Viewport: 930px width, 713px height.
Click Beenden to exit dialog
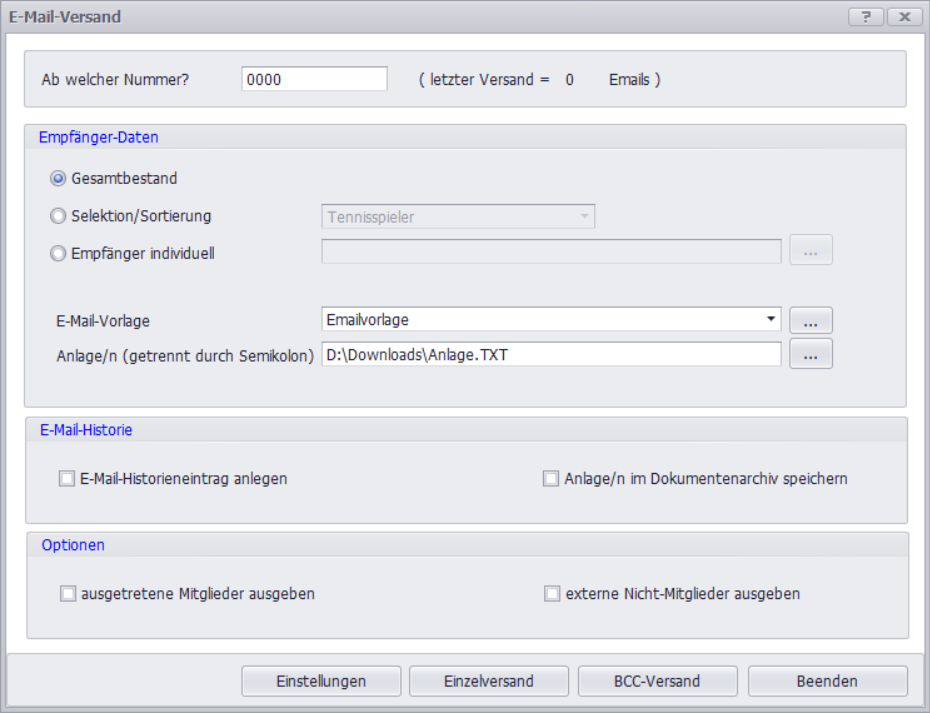(x=827, y=681)
